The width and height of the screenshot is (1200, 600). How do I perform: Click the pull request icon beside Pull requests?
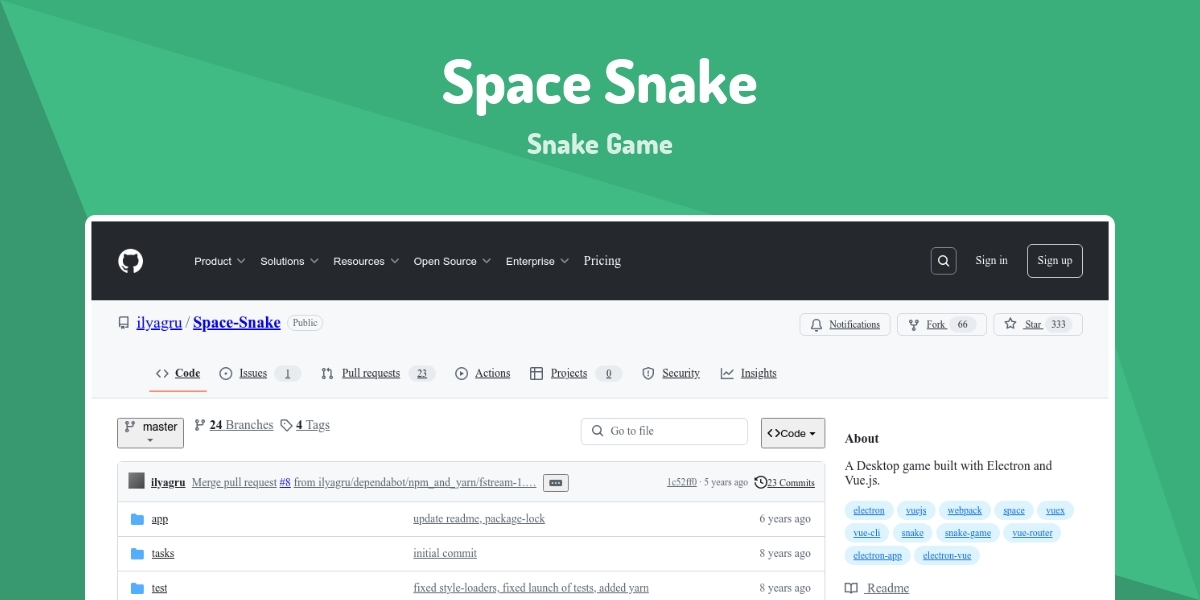[x=327, y=373]
